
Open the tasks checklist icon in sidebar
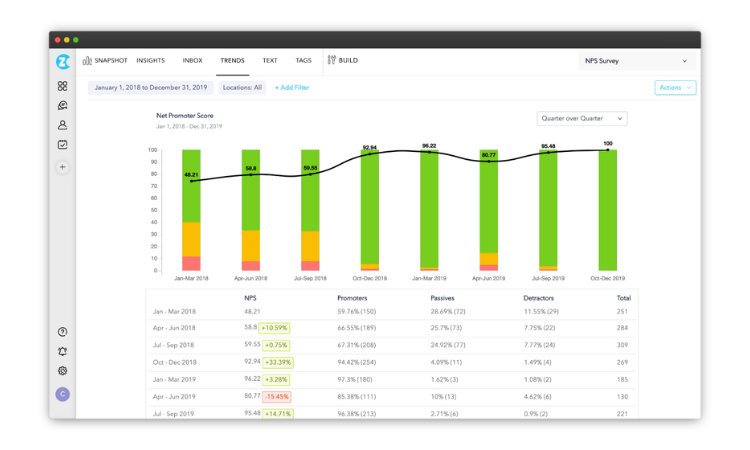pos(63,144)
